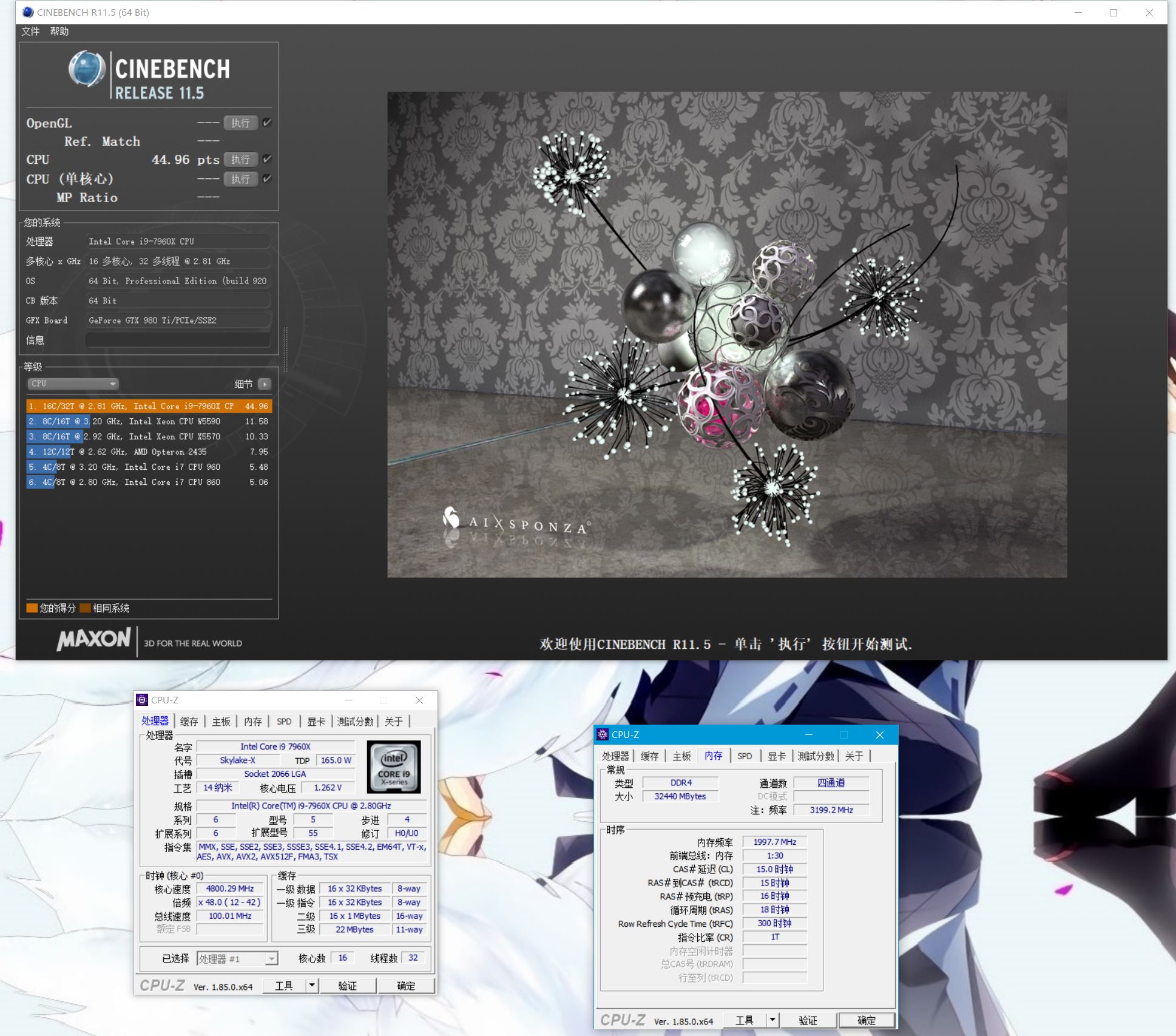Open 主板 tab in right CPU-Z window
Viewport: 1176px width, 1036px height.
(681, 756)
